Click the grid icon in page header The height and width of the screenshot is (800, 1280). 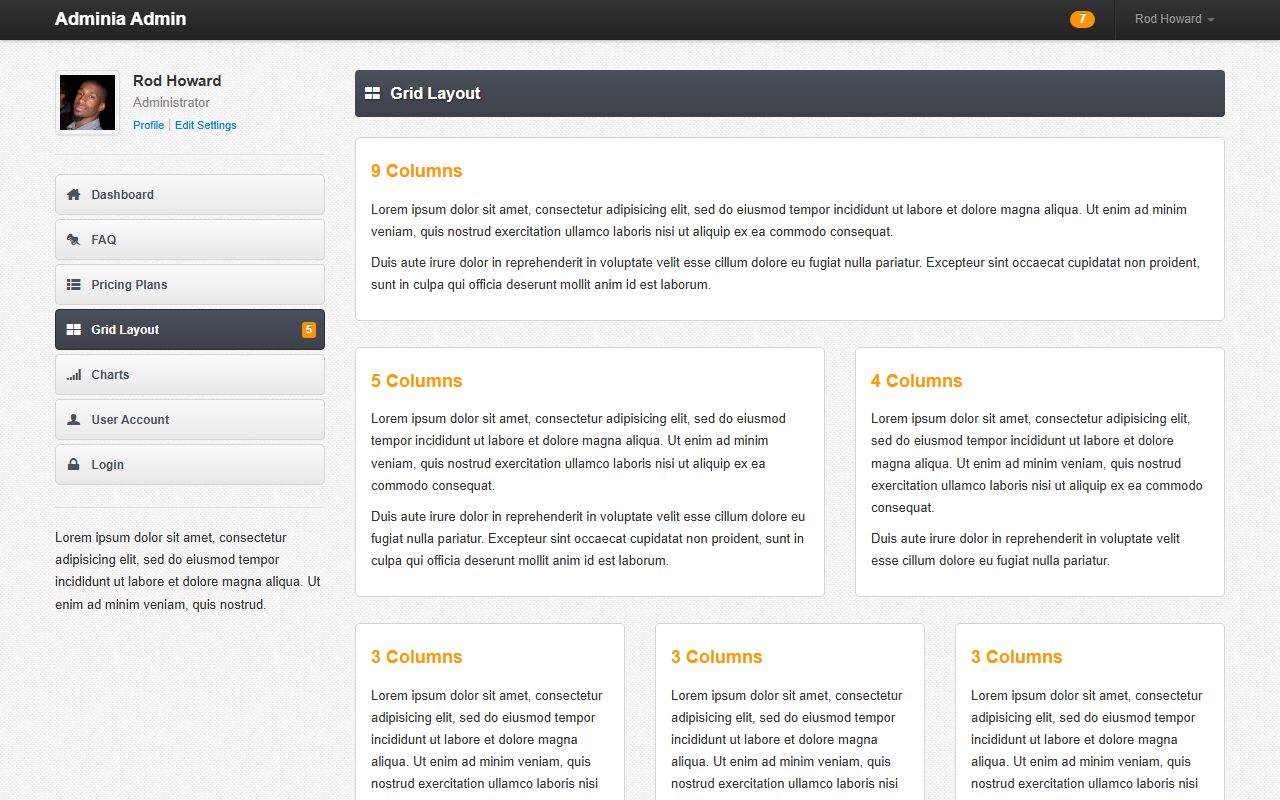pyautogui.click(x=372, y=93)
